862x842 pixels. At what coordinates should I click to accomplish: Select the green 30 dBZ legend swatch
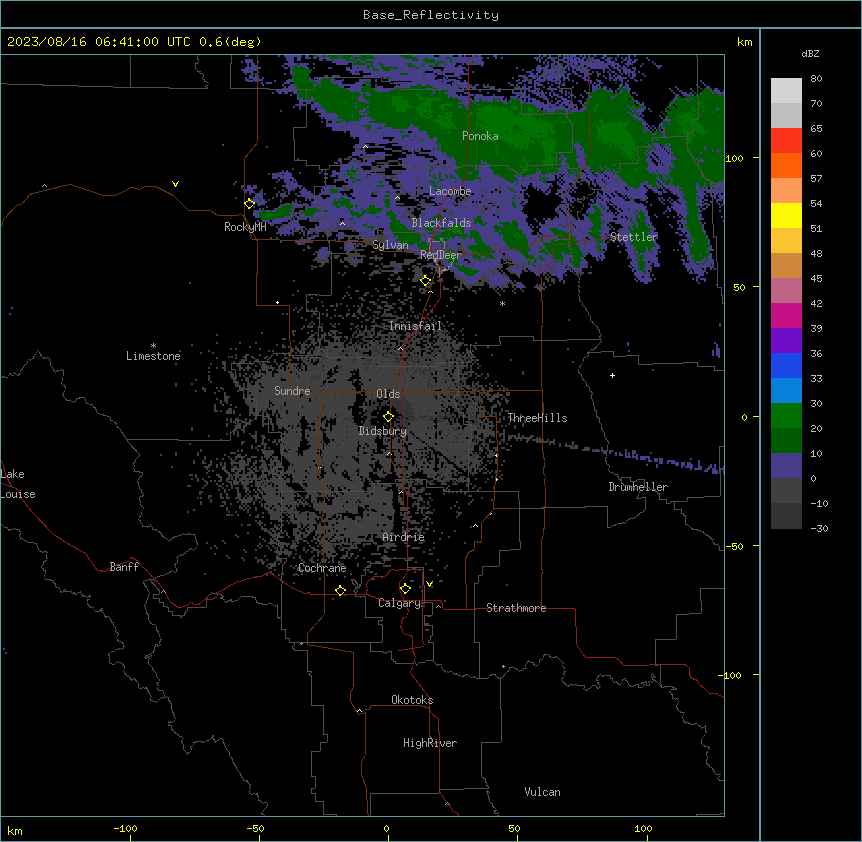tap(786, 416)
